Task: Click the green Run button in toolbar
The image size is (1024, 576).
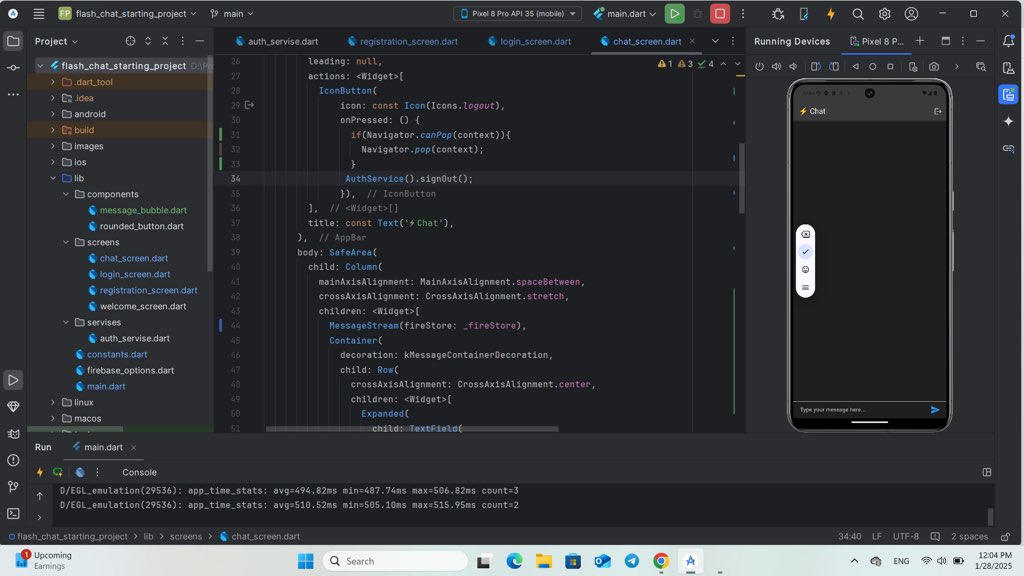Action: [674, 14]
